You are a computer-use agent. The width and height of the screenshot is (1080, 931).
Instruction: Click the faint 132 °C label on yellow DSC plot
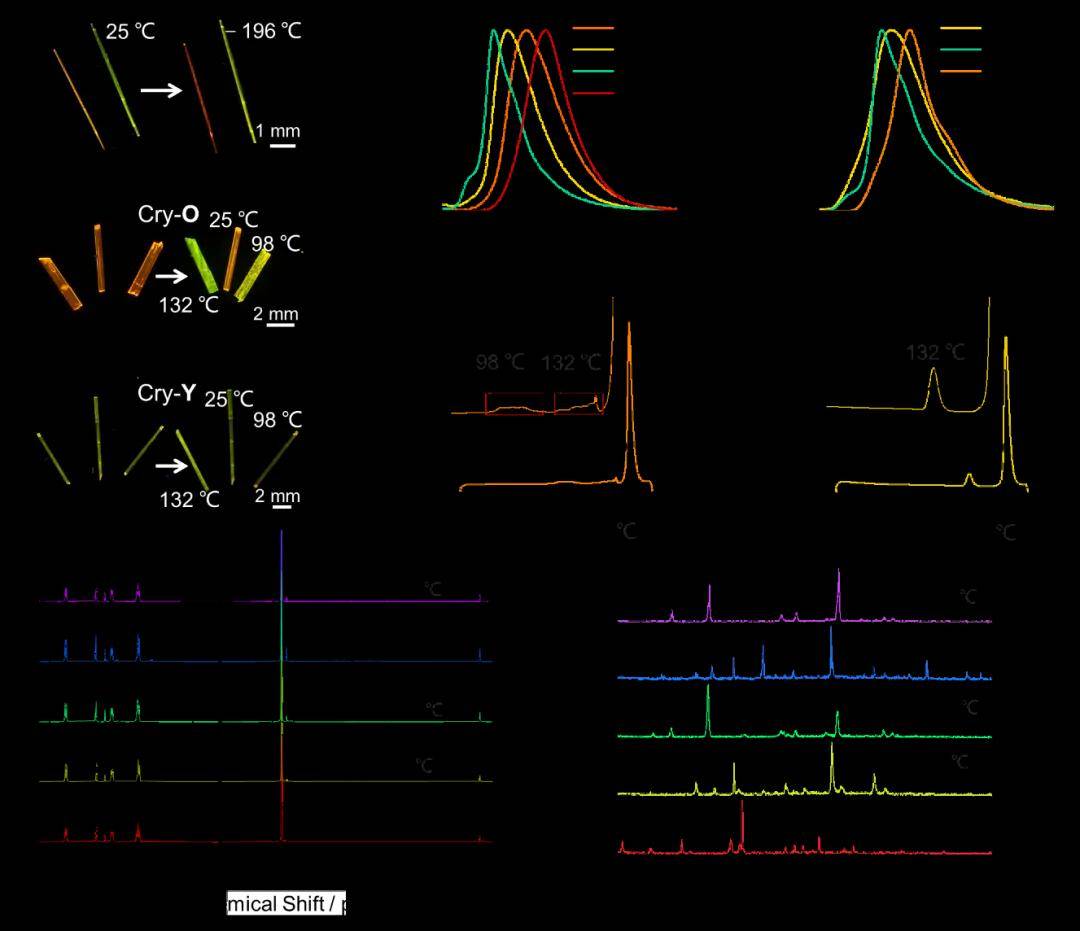coord(935,353)
